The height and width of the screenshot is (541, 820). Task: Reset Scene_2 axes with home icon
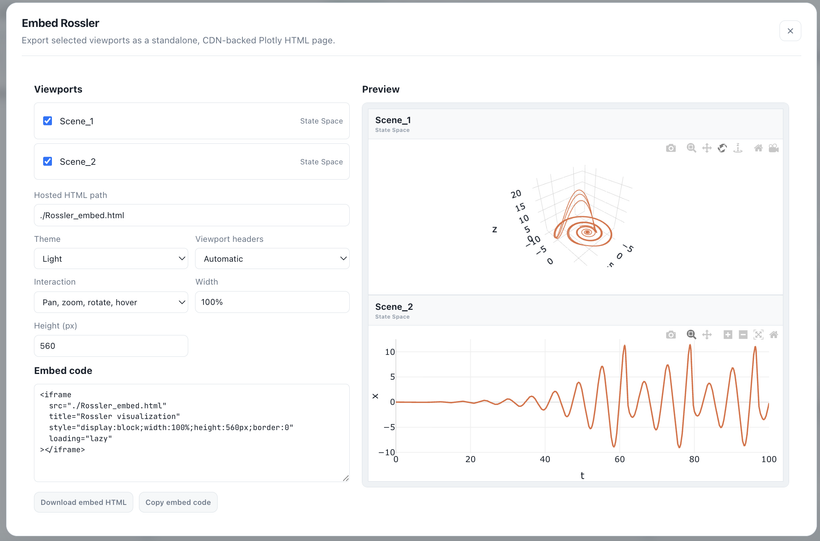(773, 335)
